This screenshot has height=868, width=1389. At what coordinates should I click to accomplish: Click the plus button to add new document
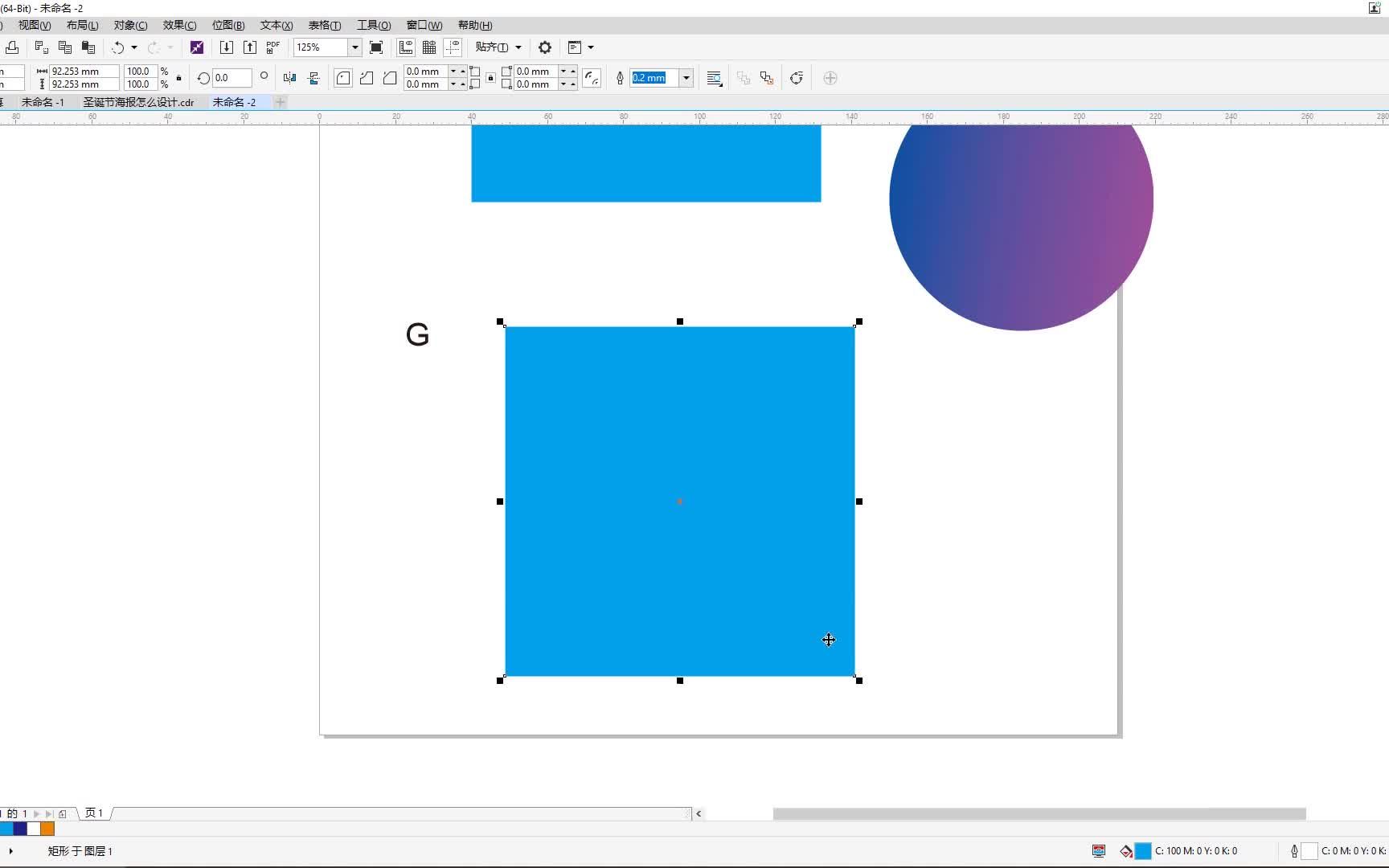[x=280, y=102]
